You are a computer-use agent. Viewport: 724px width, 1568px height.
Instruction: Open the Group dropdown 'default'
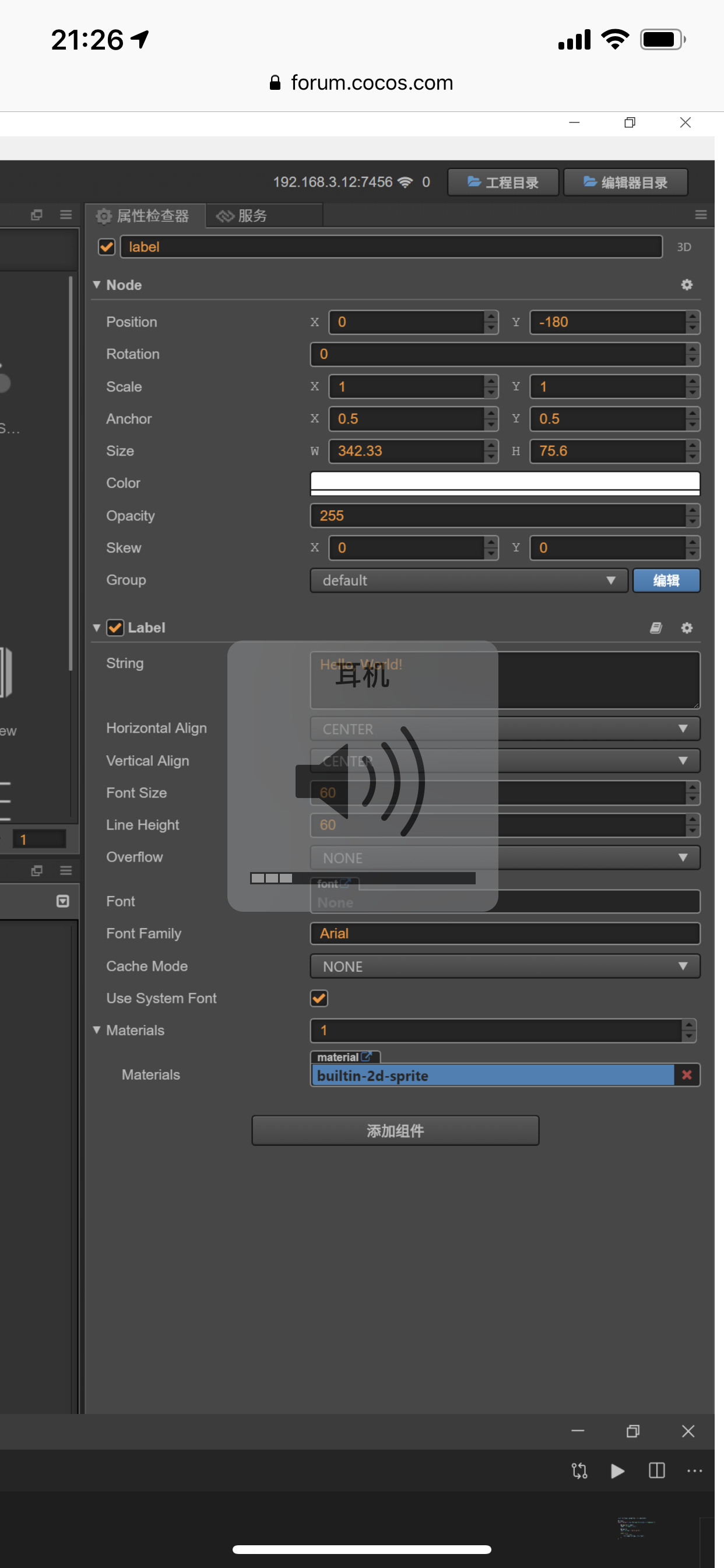coord(469,580)
